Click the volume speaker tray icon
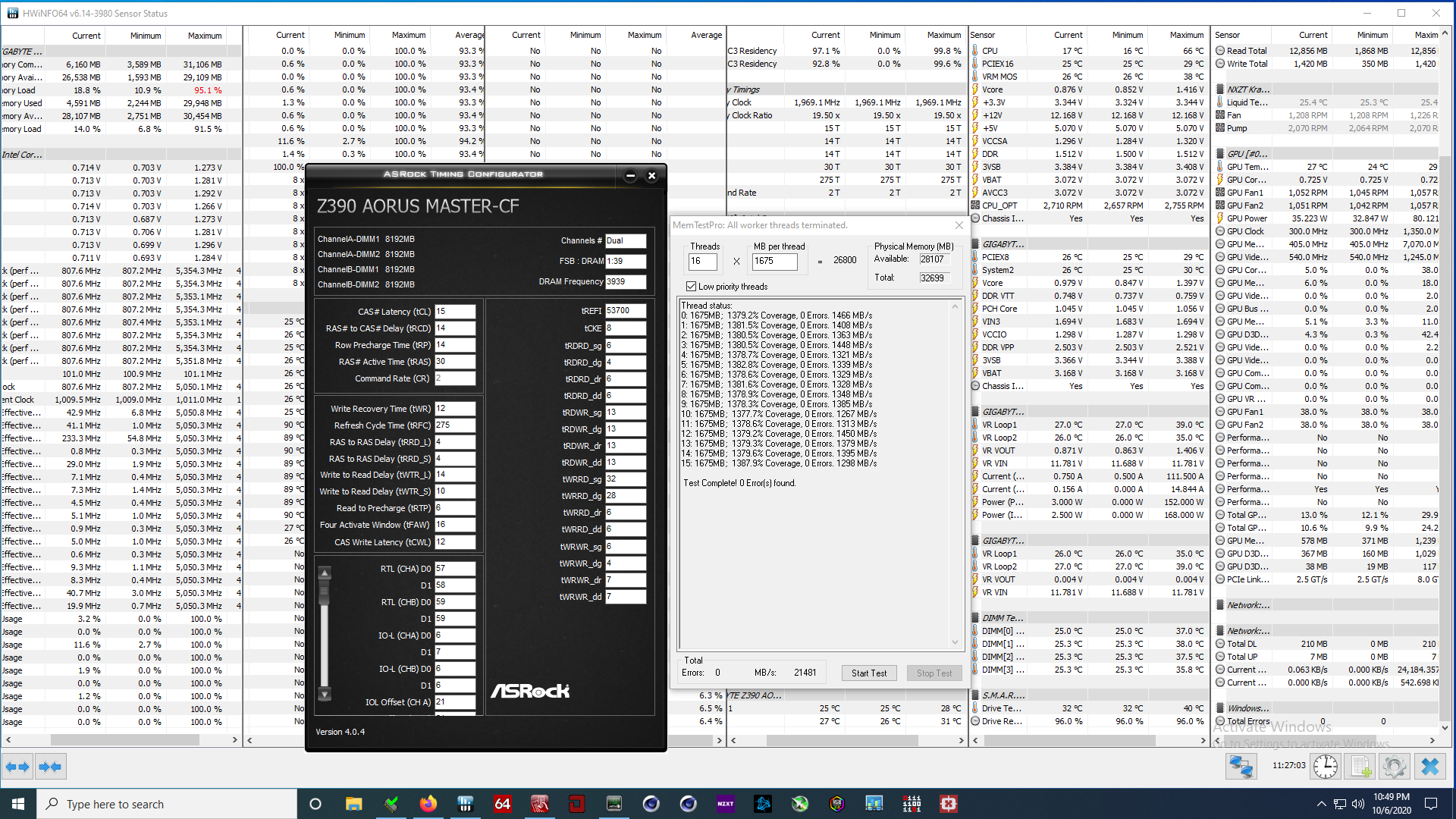The image size is (1456, 819). pos(1357,804)
